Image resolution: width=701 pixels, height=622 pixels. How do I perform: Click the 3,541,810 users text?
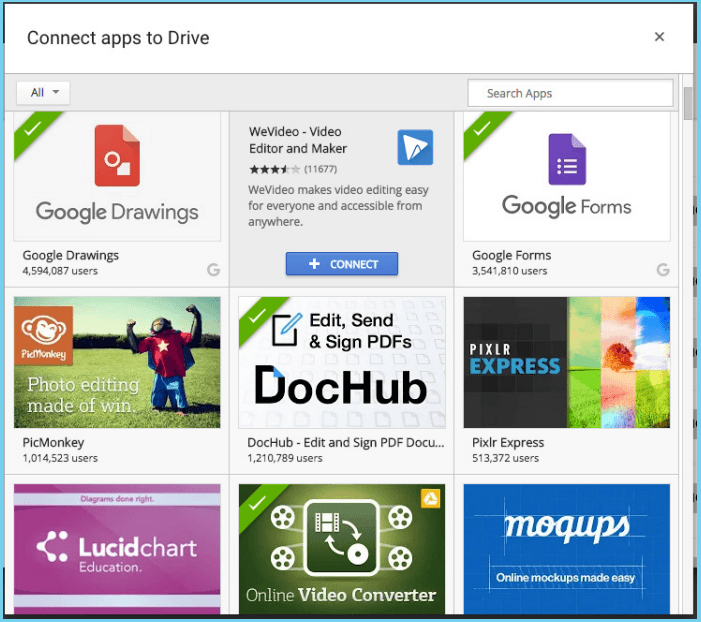510,271
